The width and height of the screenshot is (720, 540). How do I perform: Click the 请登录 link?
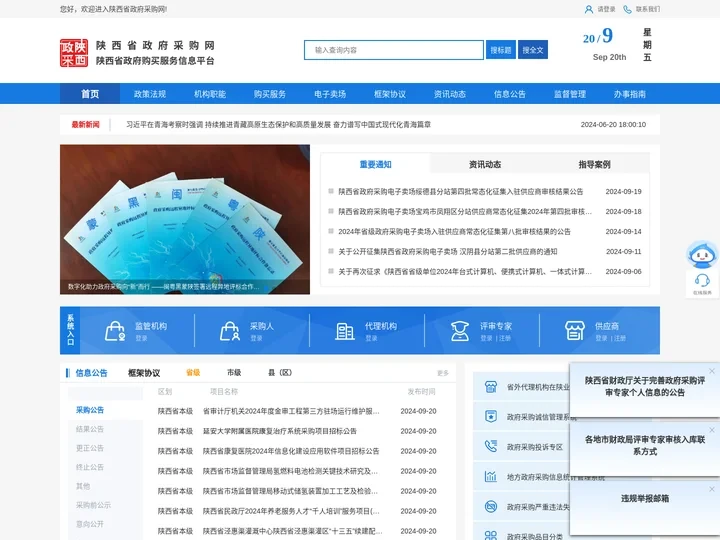click(606, 9)
